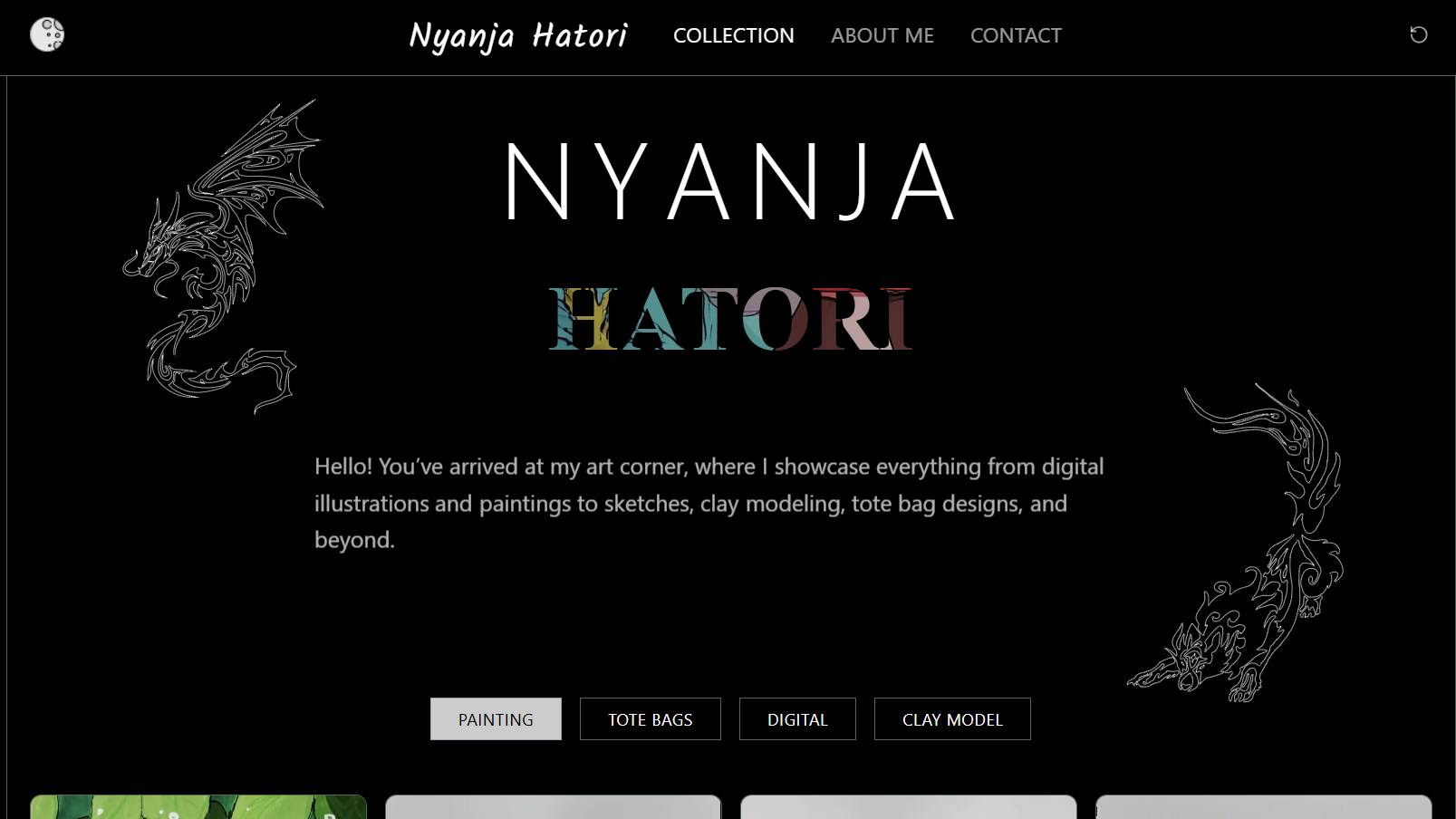This screenshot has height=819, width=1456.
Task: Choose the CLAY MODEL category button
Action: tap(951, 719)
